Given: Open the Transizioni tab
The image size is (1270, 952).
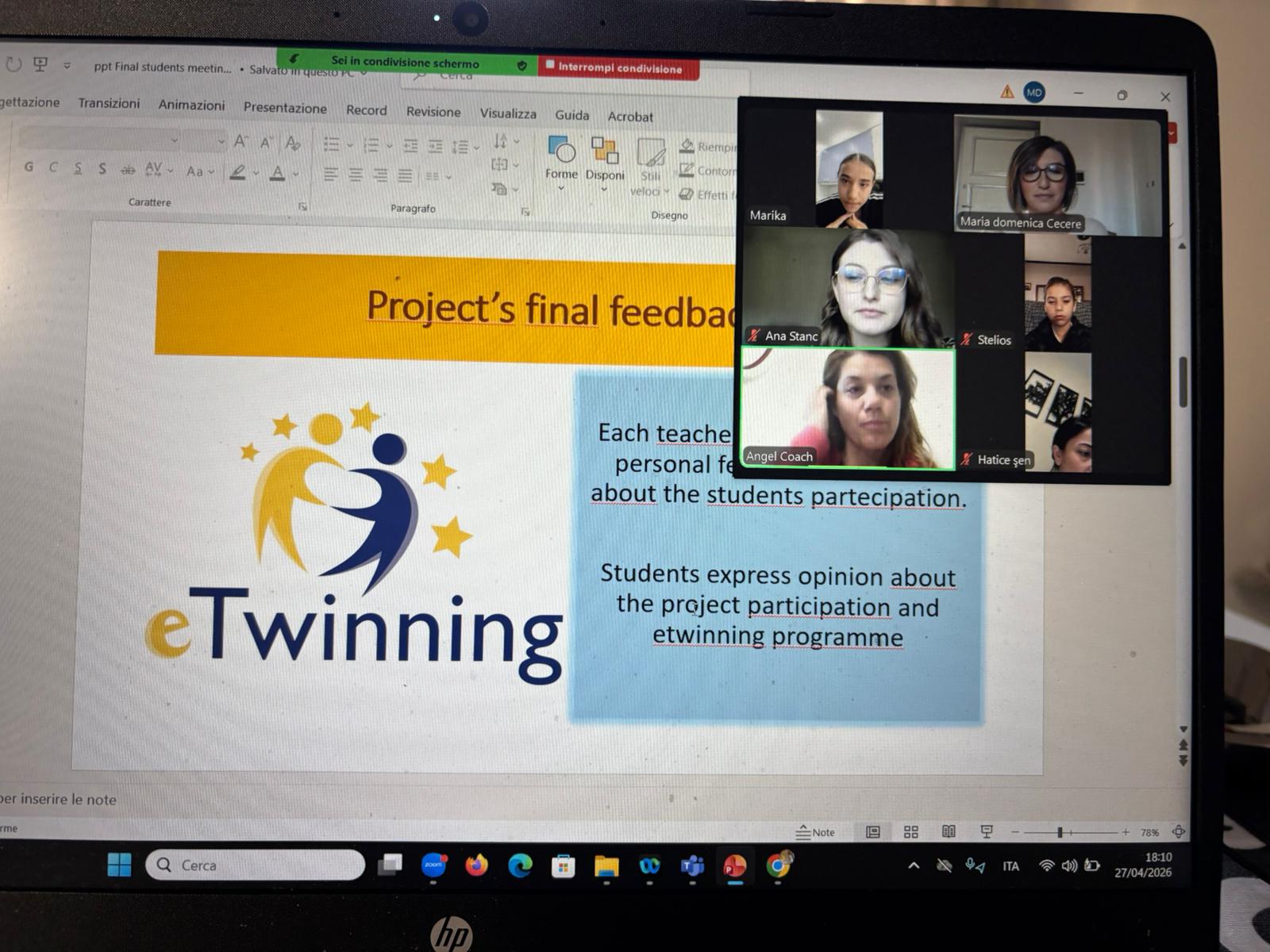Looking at the screenshot, I should click(109, 103).
